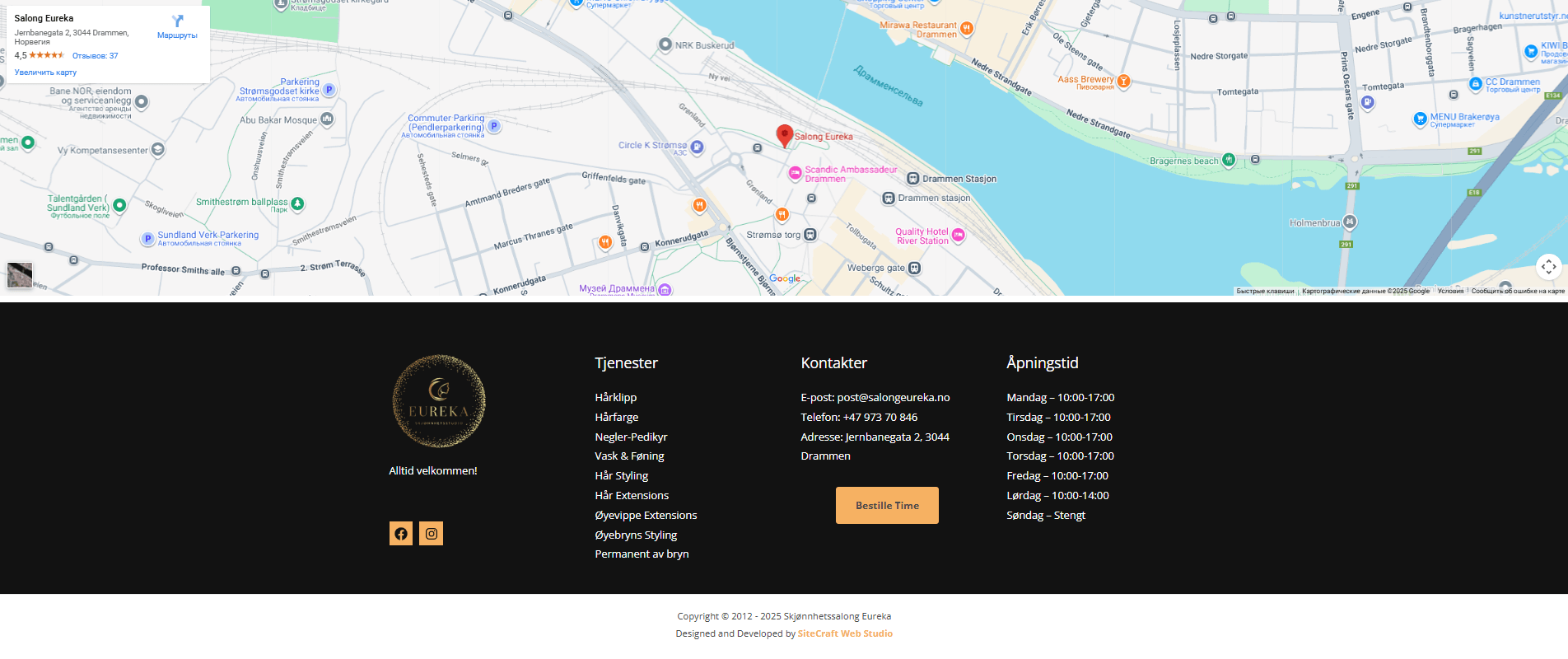This screenshot has width=1568, height=659.
Task: Select Øyevippe Extensions service
Action: coord(646,515)
